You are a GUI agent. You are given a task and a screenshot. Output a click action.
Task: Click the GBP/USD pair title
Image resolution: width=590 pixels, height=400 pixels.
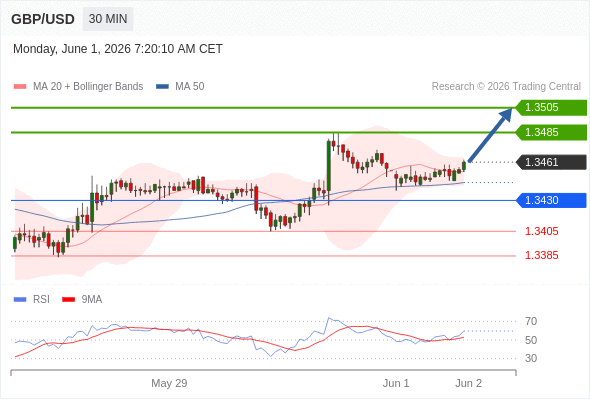click(43, 19)
